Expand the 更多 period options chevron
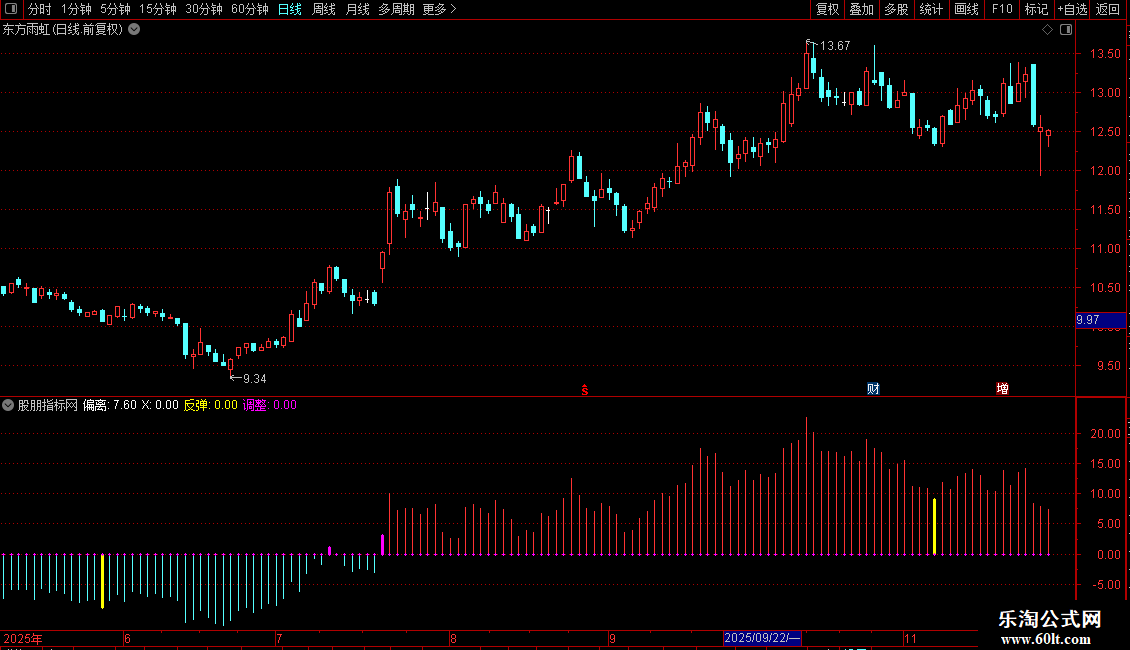The image size is (1130, 650). click(x=453, y=9)
